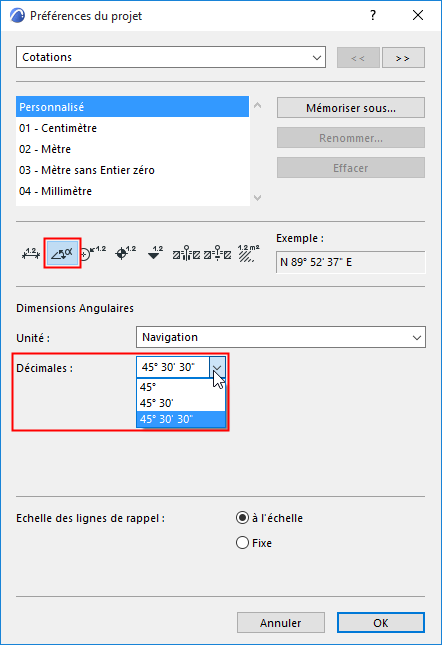The image size is (442, 645).
Task: Click the list scroll-down arrow
Action: [258, 198]
